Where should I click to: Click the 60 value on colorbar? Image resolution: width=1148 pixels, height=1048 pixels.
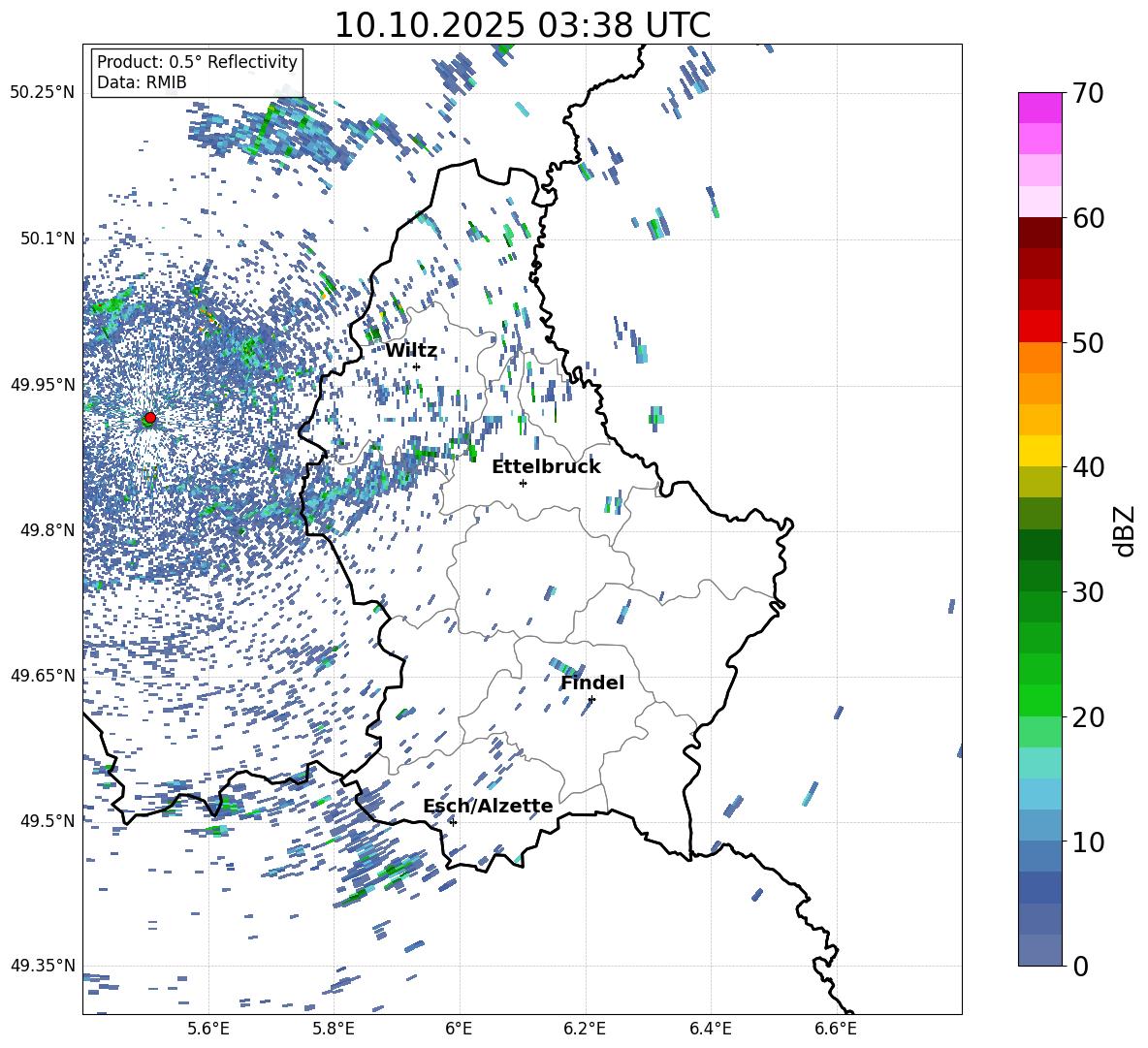click(1088, 218)
